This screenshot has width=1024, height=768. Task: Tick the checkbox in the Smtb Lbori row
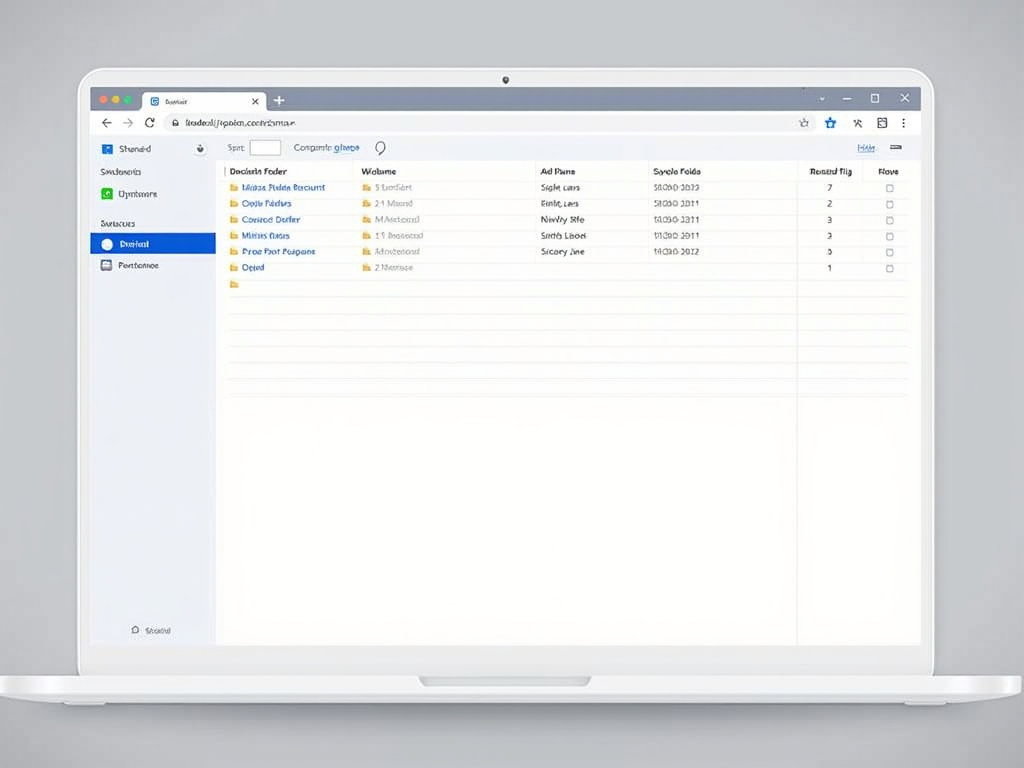(x=889, y=236)
